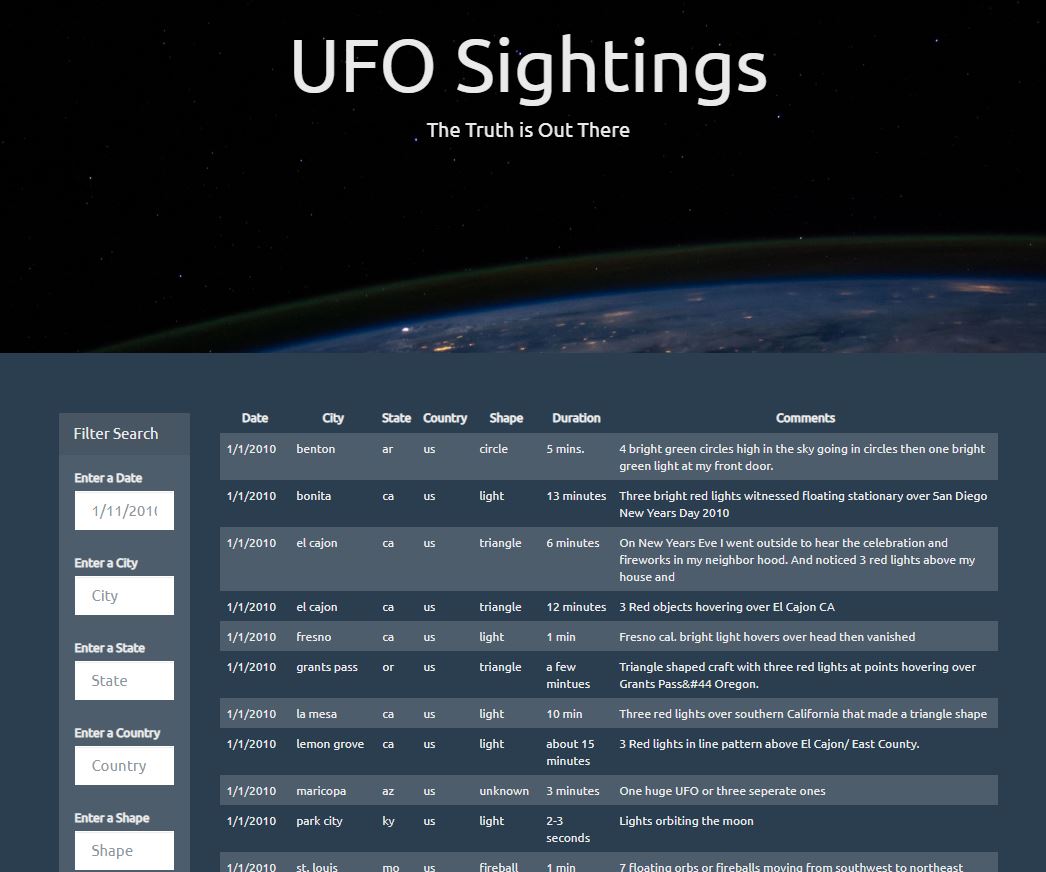The width and height of the screenshot is (1046, 872).
Task: Click the date input field in Filter Search
Action: (124, 511)
